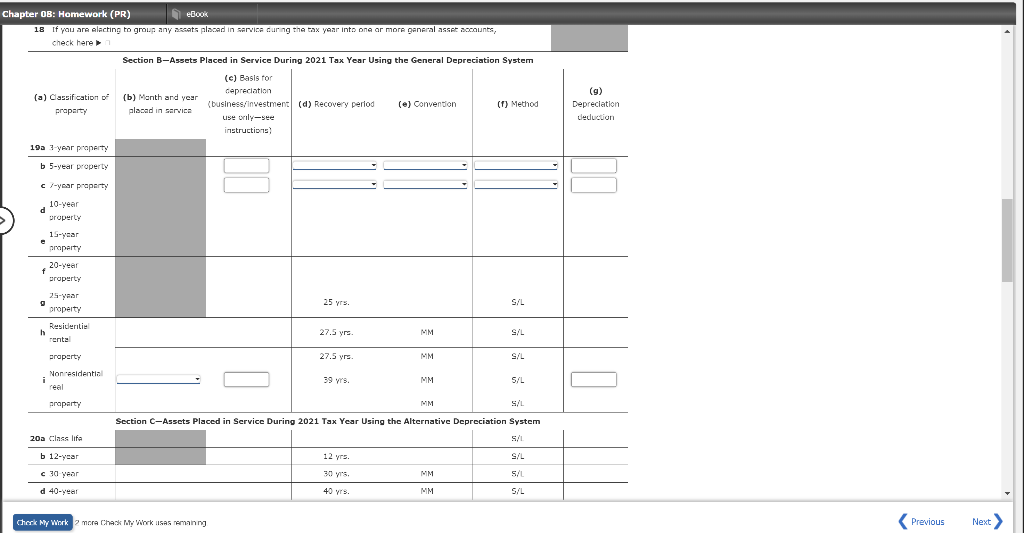Click the '(f) Method' column header
1024x533 pixels.
(518, 104)
